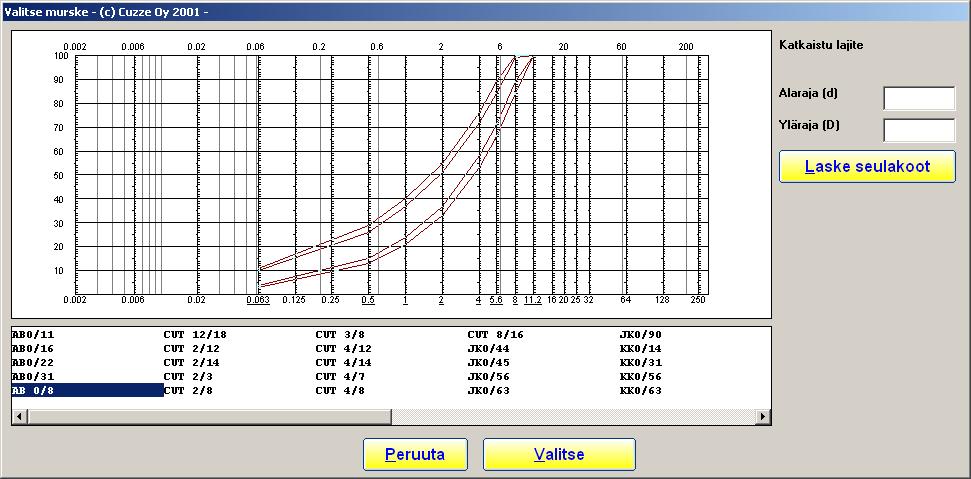
Task: Select CUT 4/7 in the list
Action: tap(340, 377)
